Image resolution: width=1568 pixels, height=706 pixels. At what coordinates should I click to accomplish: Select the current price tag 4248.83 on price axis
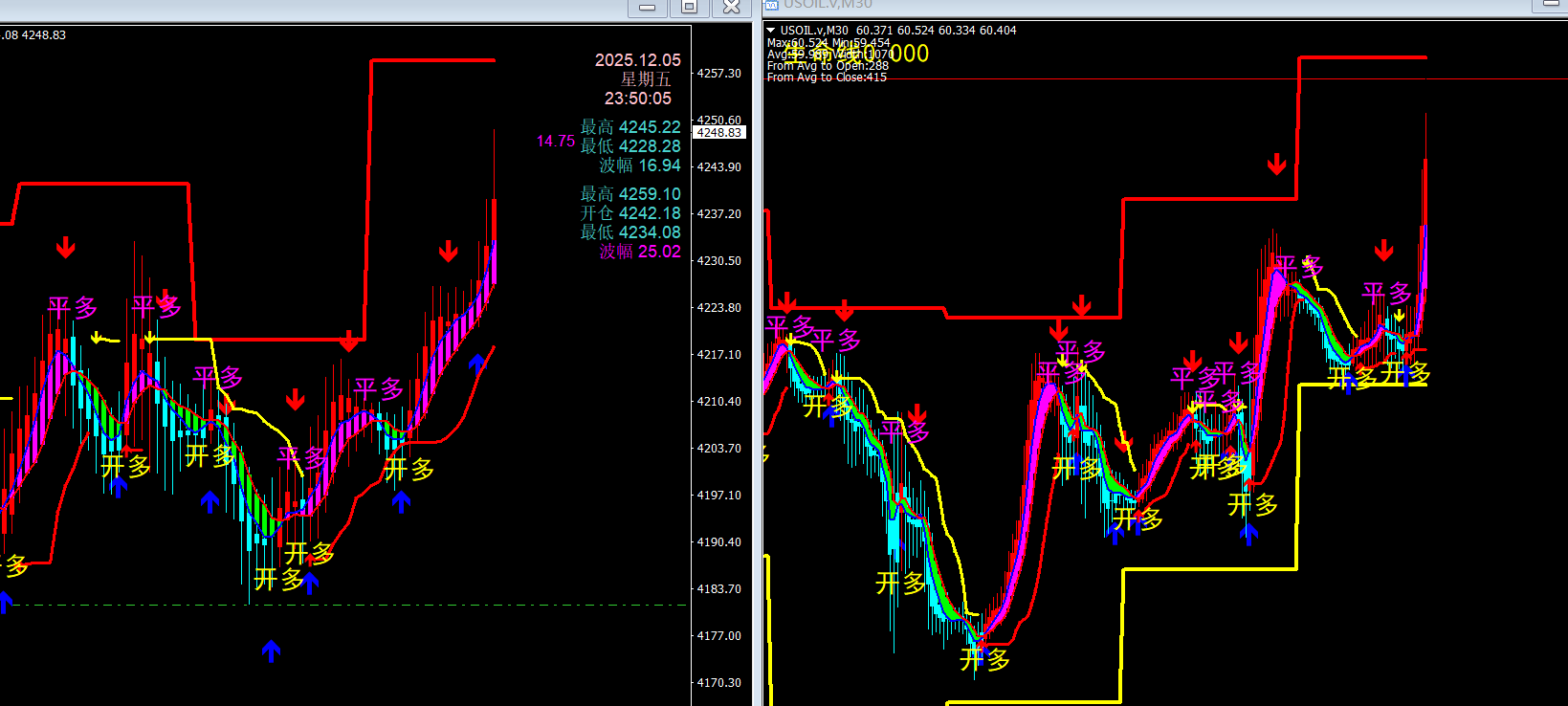click(719, 133)
